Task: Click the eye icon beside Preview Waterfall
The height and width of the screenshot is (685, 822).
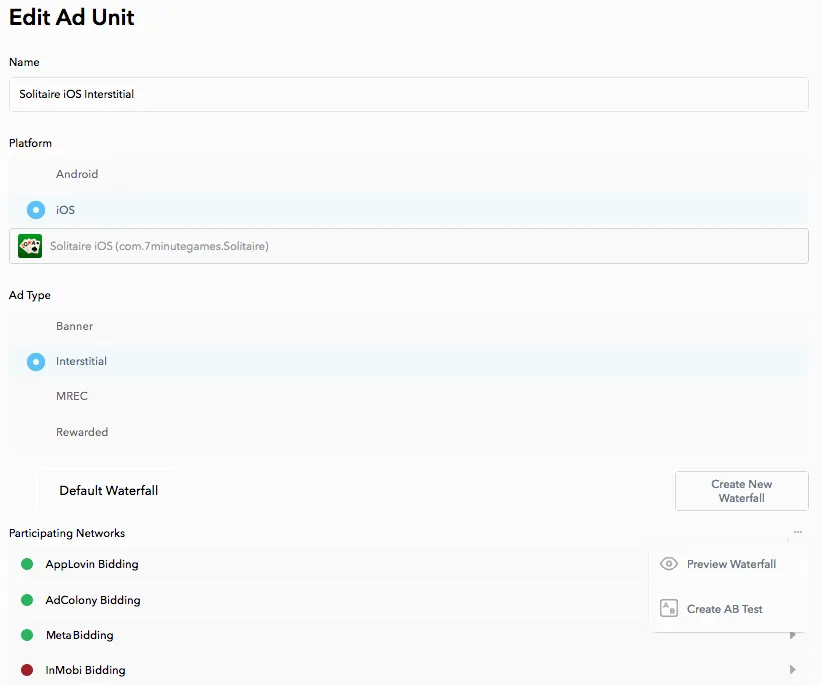Action: (668, 564)
